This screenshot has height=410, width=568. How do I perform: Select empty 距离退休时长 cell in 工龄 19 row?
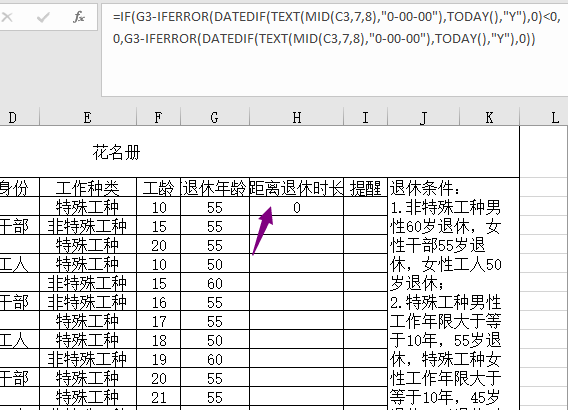tap(296, 359)
